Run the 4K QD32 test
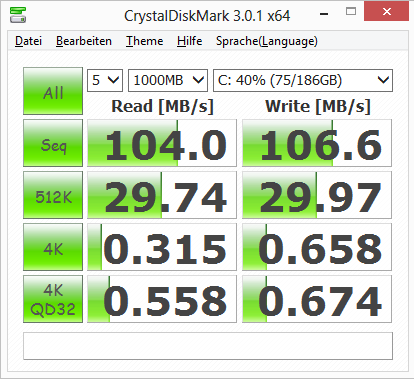 tap(53, 299)
